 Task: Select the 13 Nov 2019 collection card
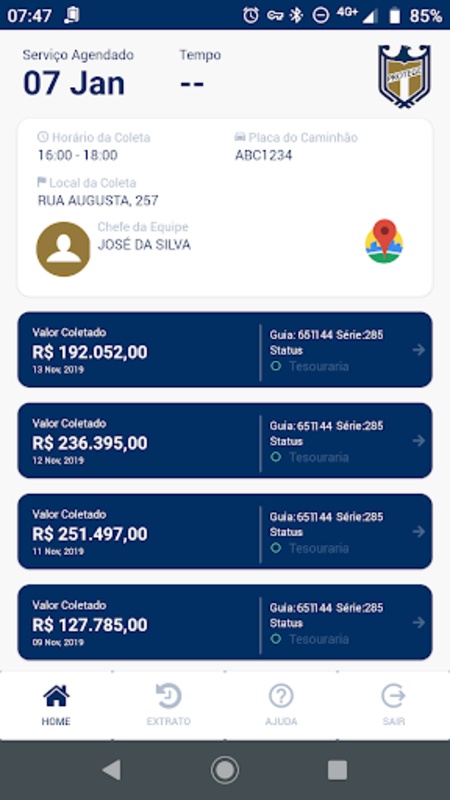225,349
